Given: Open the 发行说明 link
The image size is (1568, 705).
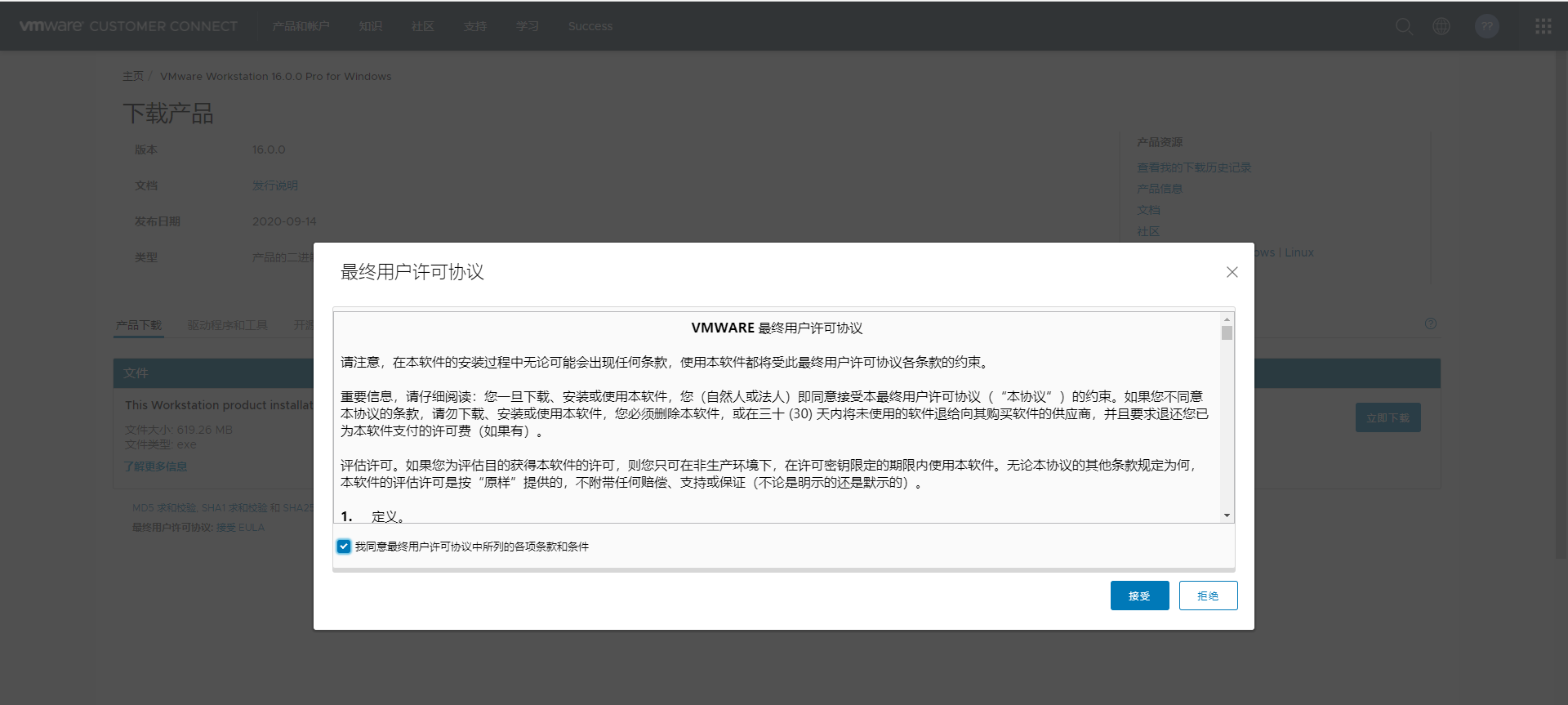Looking at the screenshot, I should pos(275,185).
